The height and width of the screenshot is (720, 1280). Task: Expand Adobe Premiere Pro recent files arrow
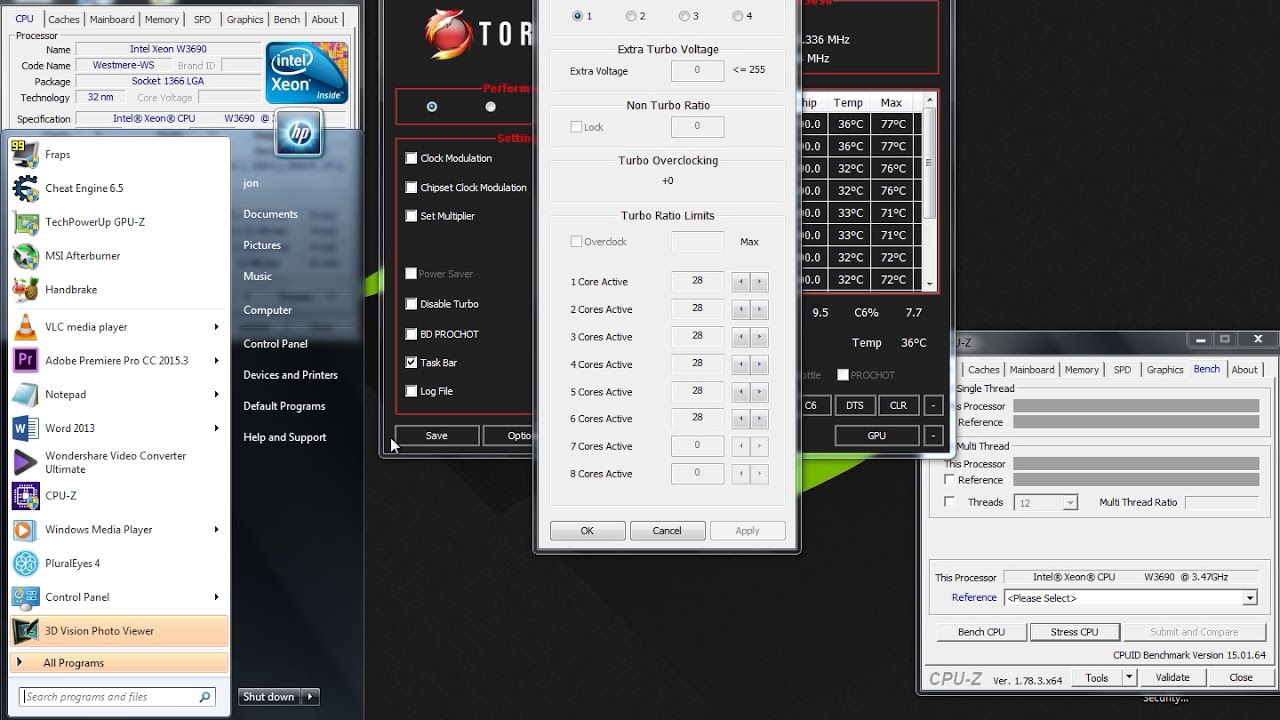tap(216, 360)
